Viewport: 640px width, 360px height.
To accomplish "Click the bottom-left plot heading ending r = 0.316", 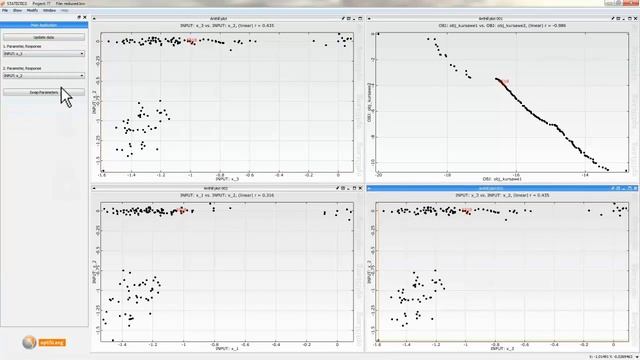I will point(227,196).
